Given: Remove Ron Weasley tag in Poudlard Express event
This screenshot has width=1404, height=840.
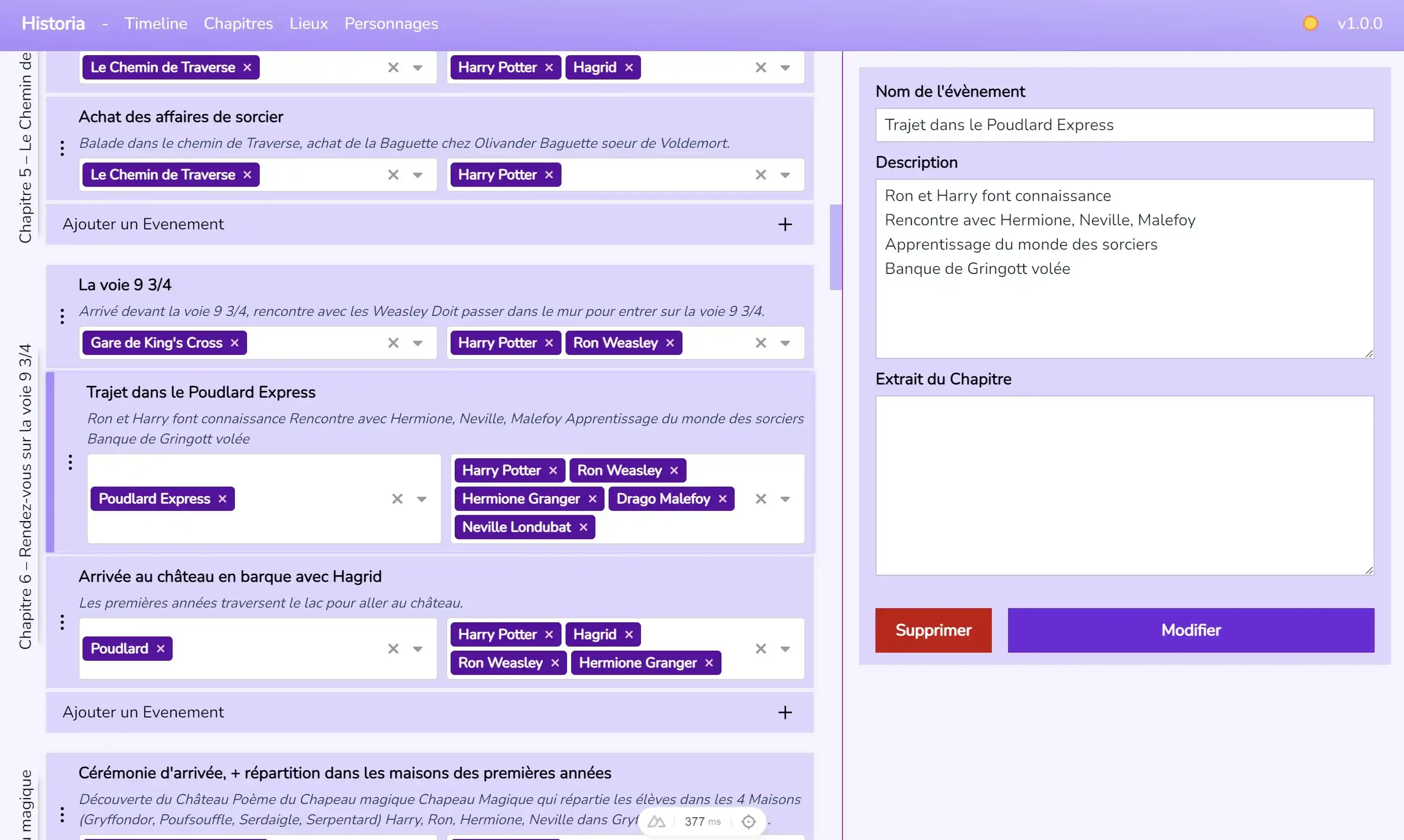Looking at the screenshot, I should (x=674, y=470).
